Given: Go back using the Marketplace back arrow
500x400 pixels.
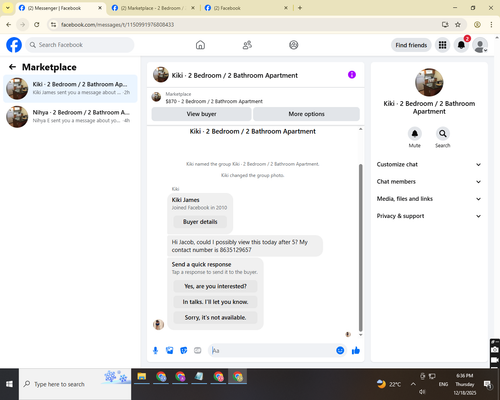Looking at the screenshot, I should tap(12, 67).
